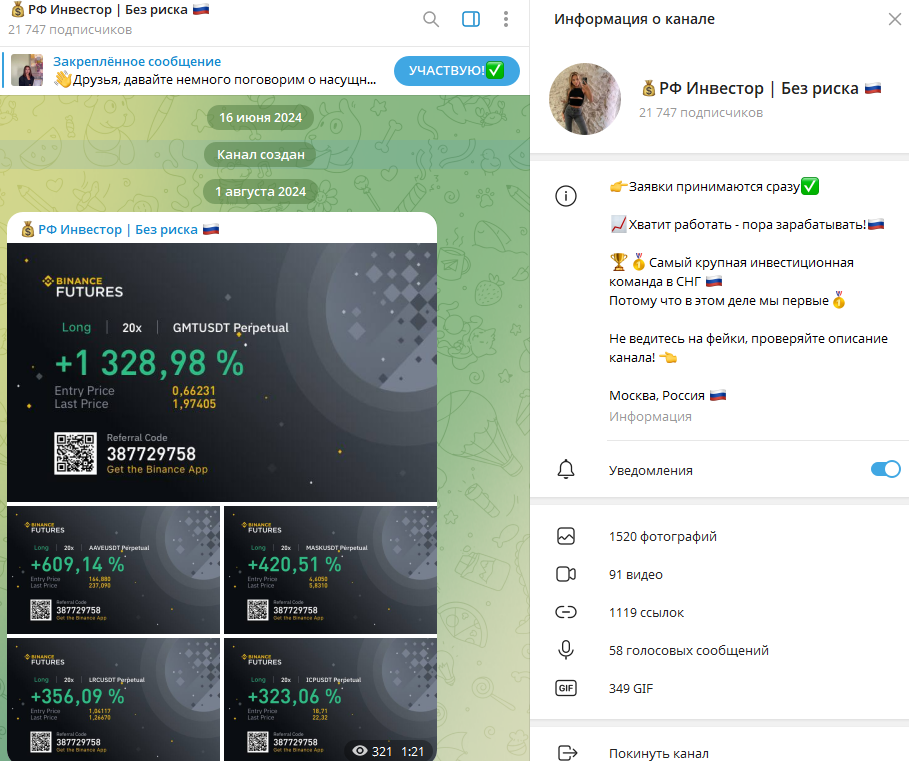Close the channel info panel
The image size is (909, 761).
point(895,19)
